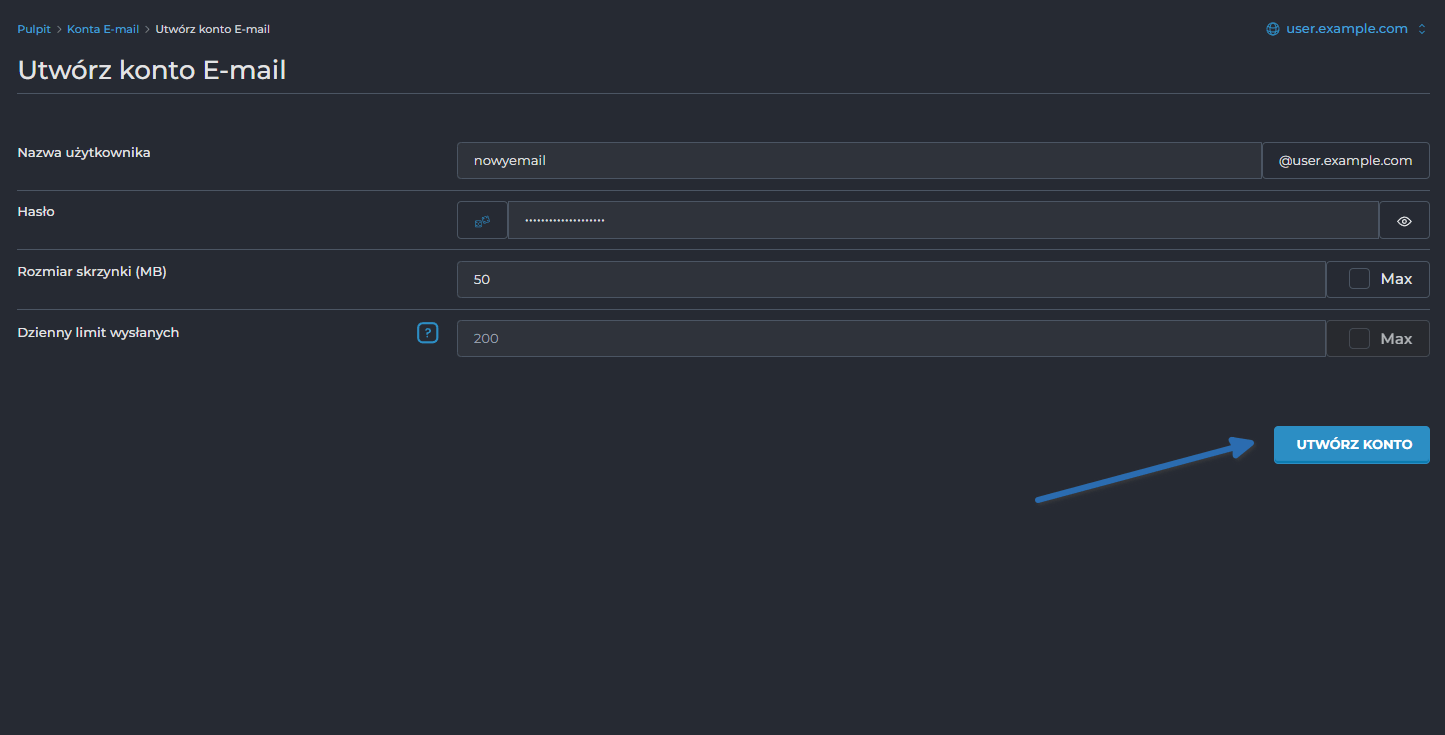Go to Pulpit in the breadcrumb
Image resolution: width=1445 pixels, height=735 pixels.
pos(34,29)
